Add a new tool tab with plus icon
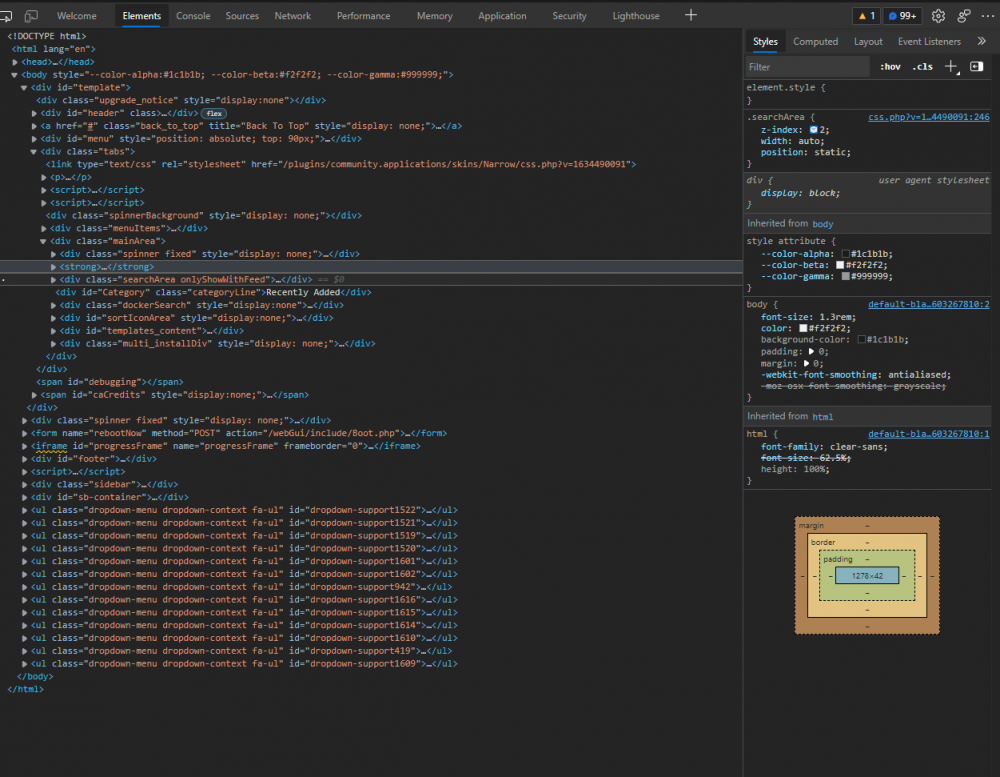The height and width of the screenshot is (777, 1000). (x=691, y=15)
